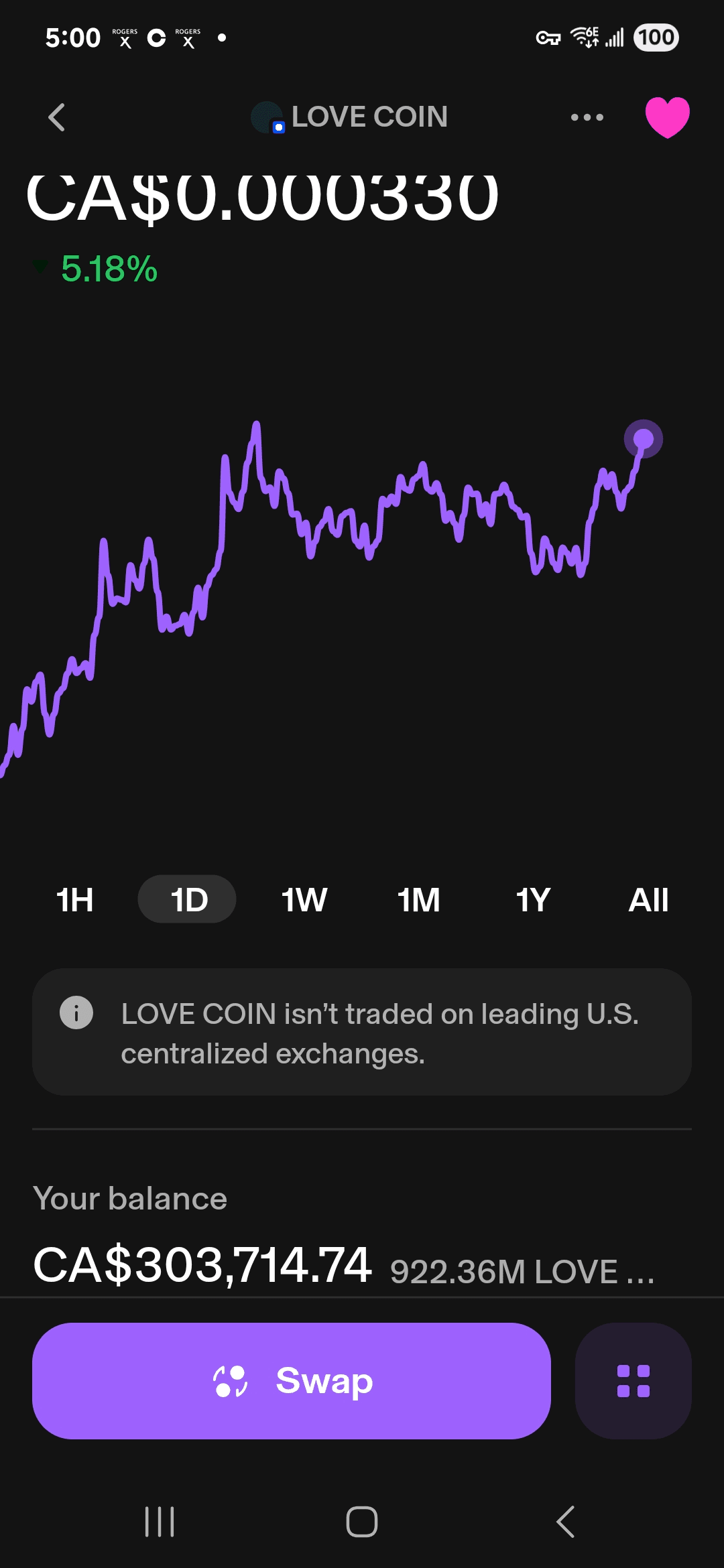Switch chart to 1M range
Screen dimensions: 724x1568
pyautogui.click(x=418, y=899)
